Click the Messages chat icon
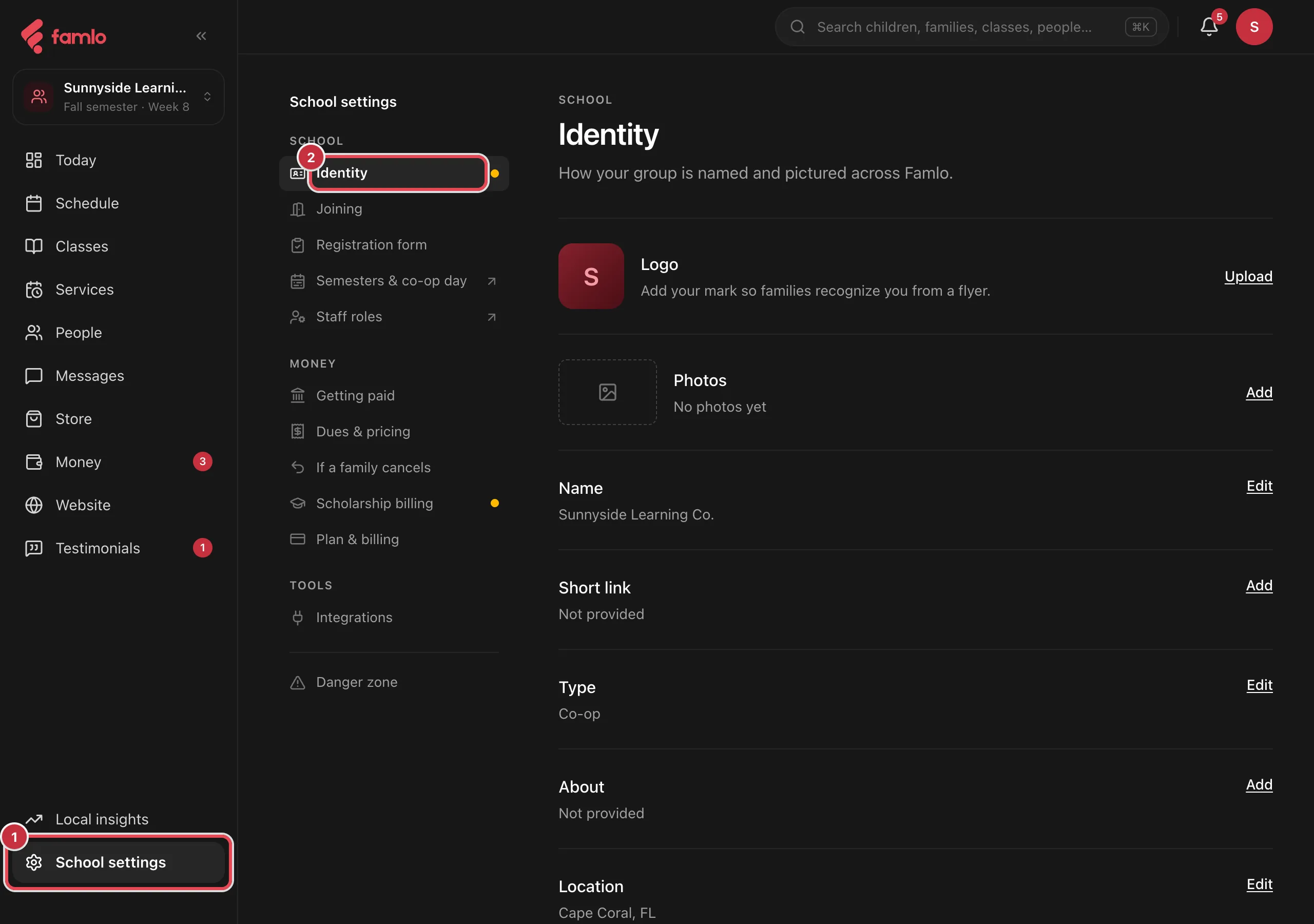Image resolution: width=1314 pixels, height=924 pixels. tap(34, 376)
